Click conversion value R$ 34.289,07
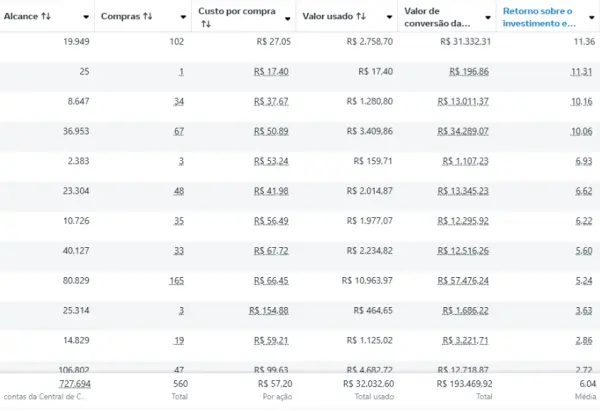 tap(463, 131)
